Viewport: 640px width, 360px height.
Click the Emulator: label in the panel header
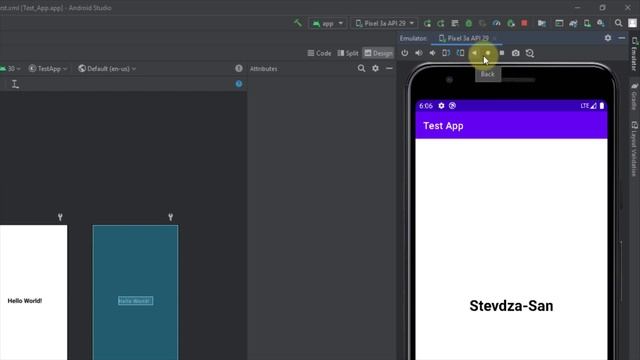tap(413, 38)
